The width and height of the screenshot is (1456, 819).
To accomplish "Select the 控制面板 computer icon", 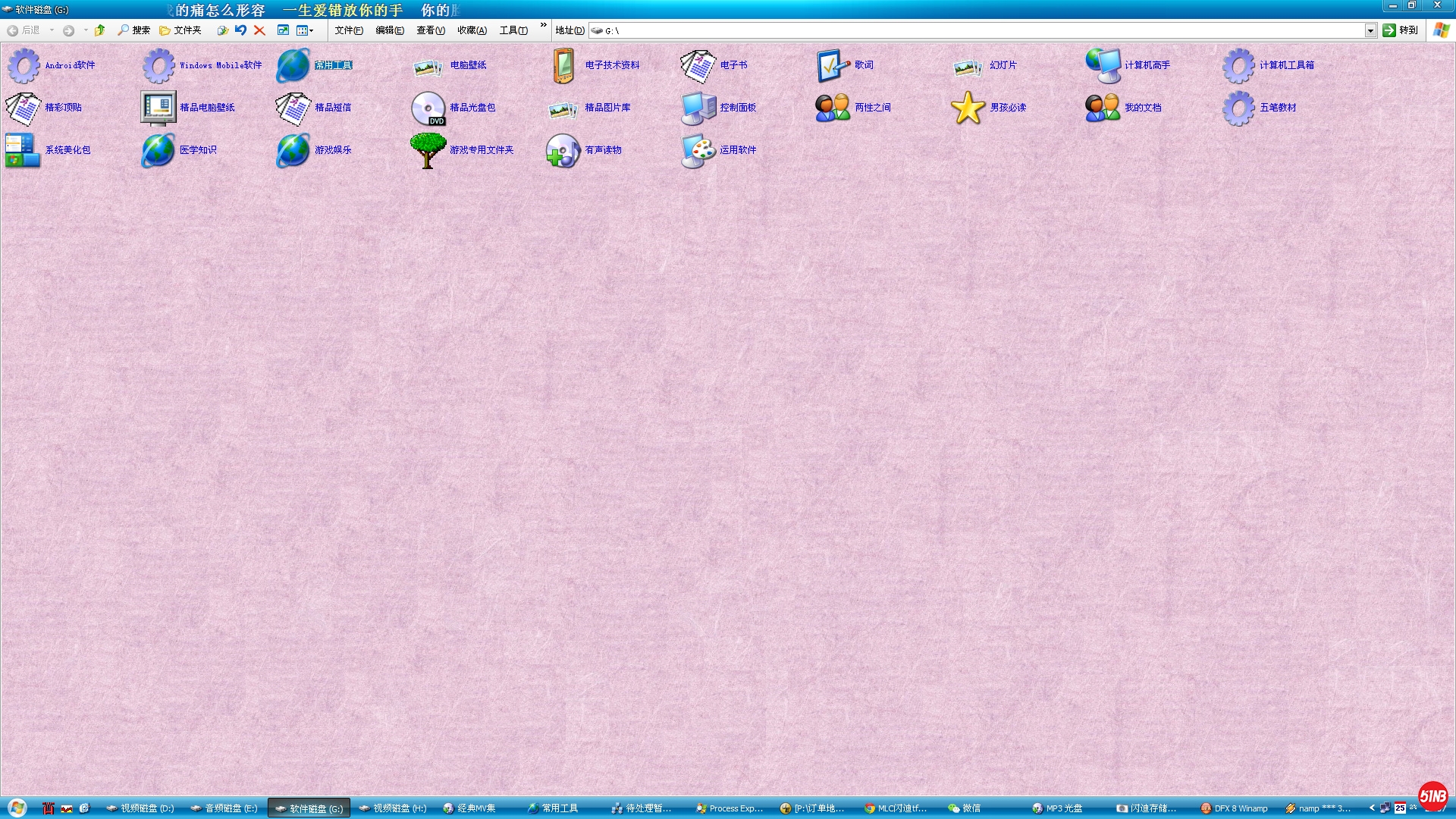I will click(698, 108).
